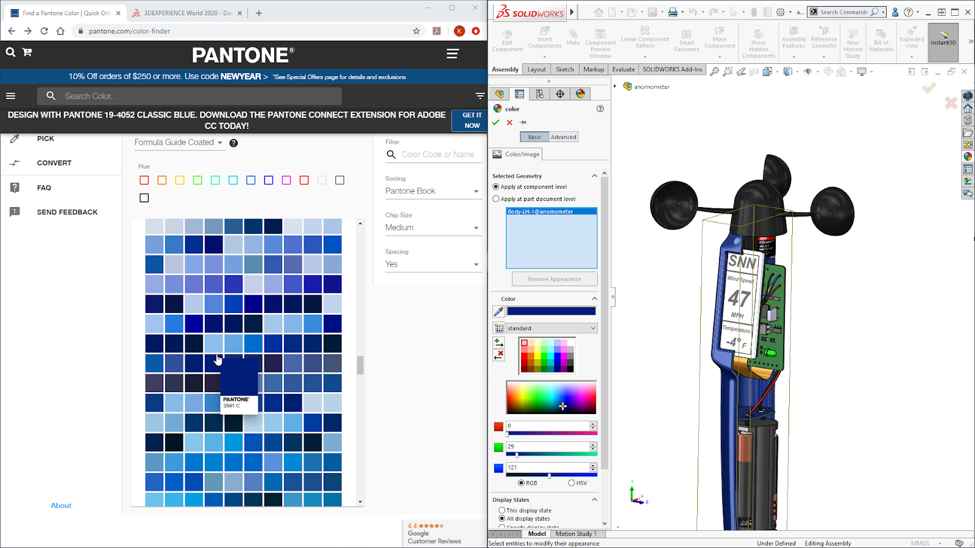Click the green checkmark to accept color
Viewport: 975px width, 548px height.
pyautogui.click(x=496, y=122)
